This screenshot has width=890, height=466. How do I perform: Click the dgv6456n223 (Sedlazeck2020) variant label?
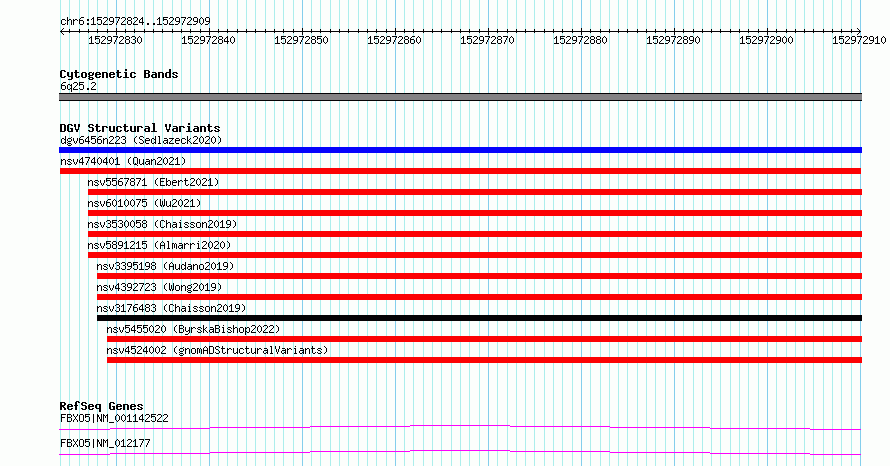click(x=141, y=140)
